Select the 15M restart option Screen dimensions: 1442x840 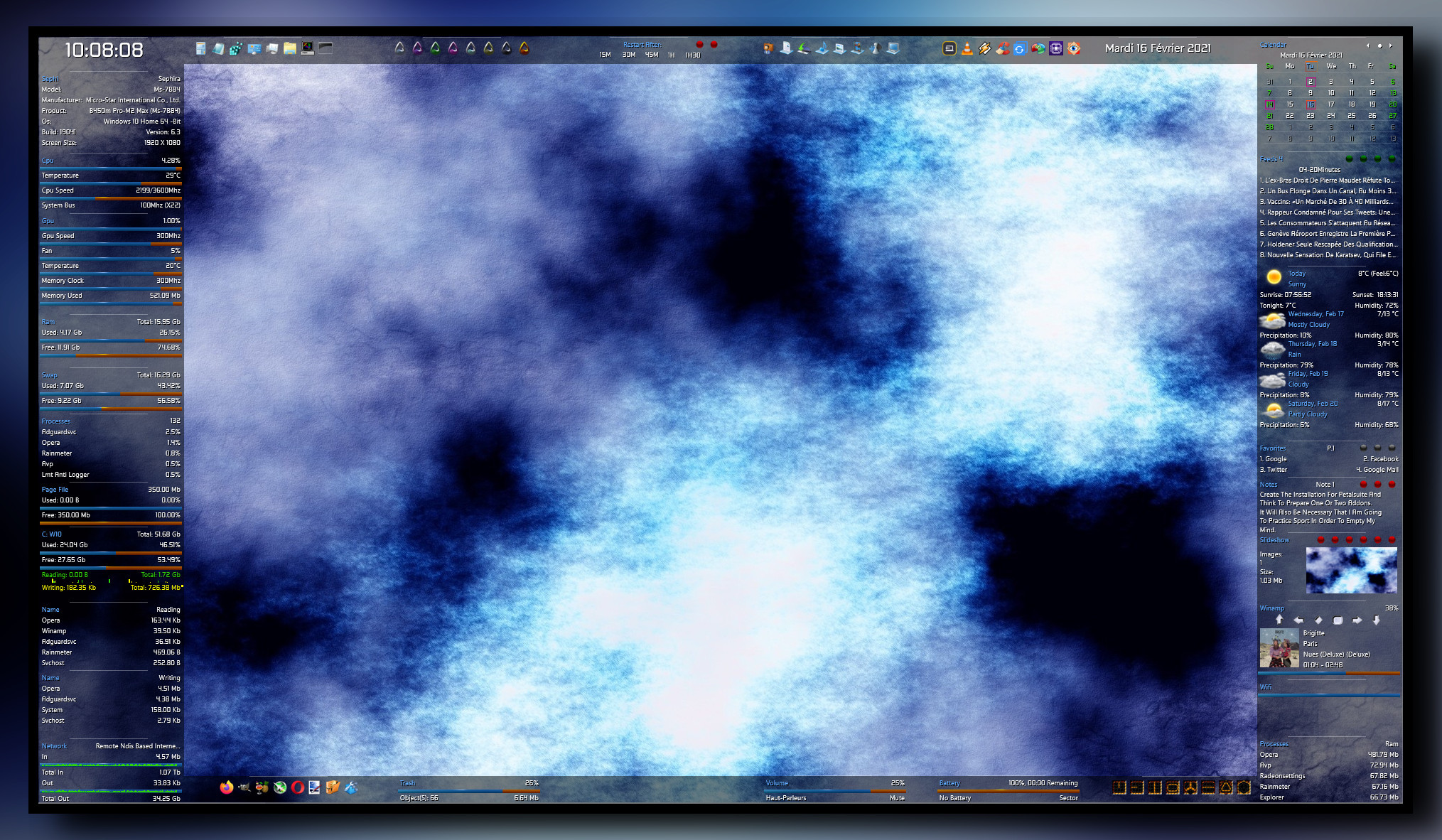coord(605,55)
